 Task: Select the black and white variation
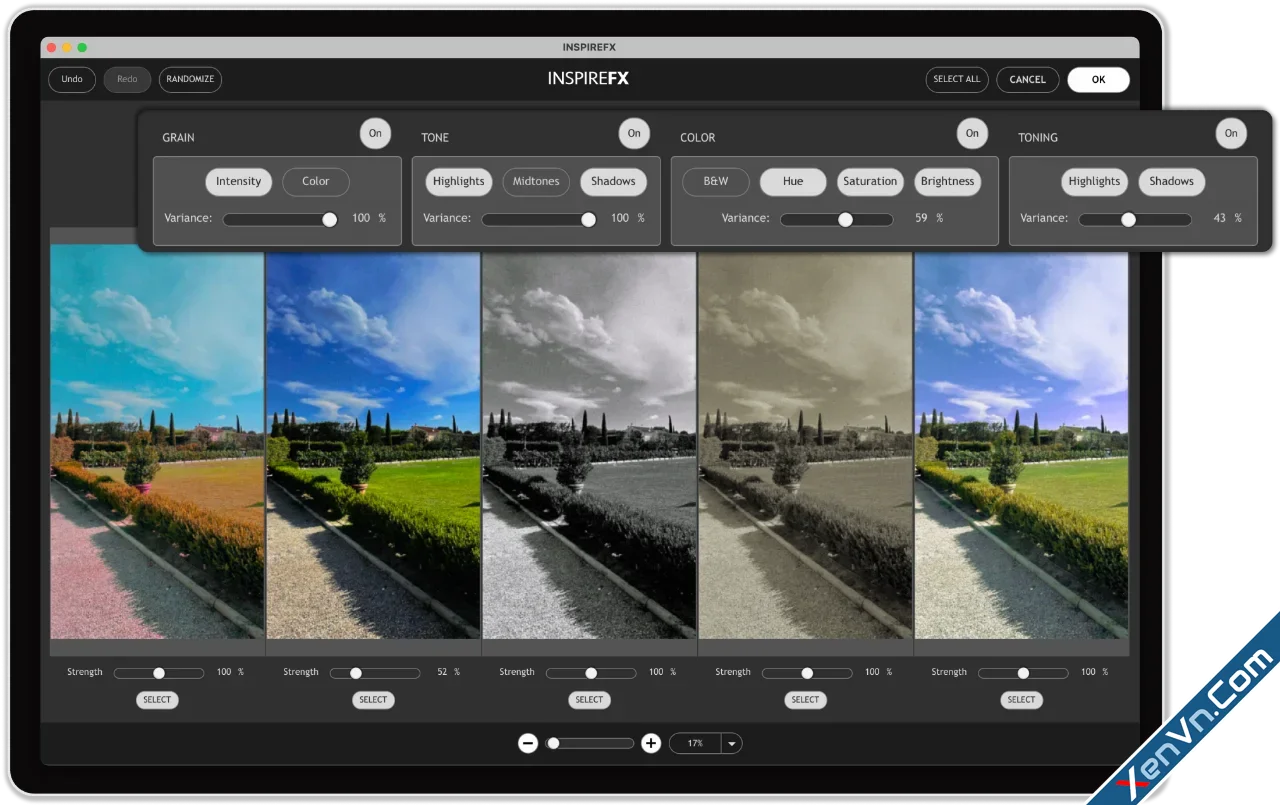click(x=589, y=700)
